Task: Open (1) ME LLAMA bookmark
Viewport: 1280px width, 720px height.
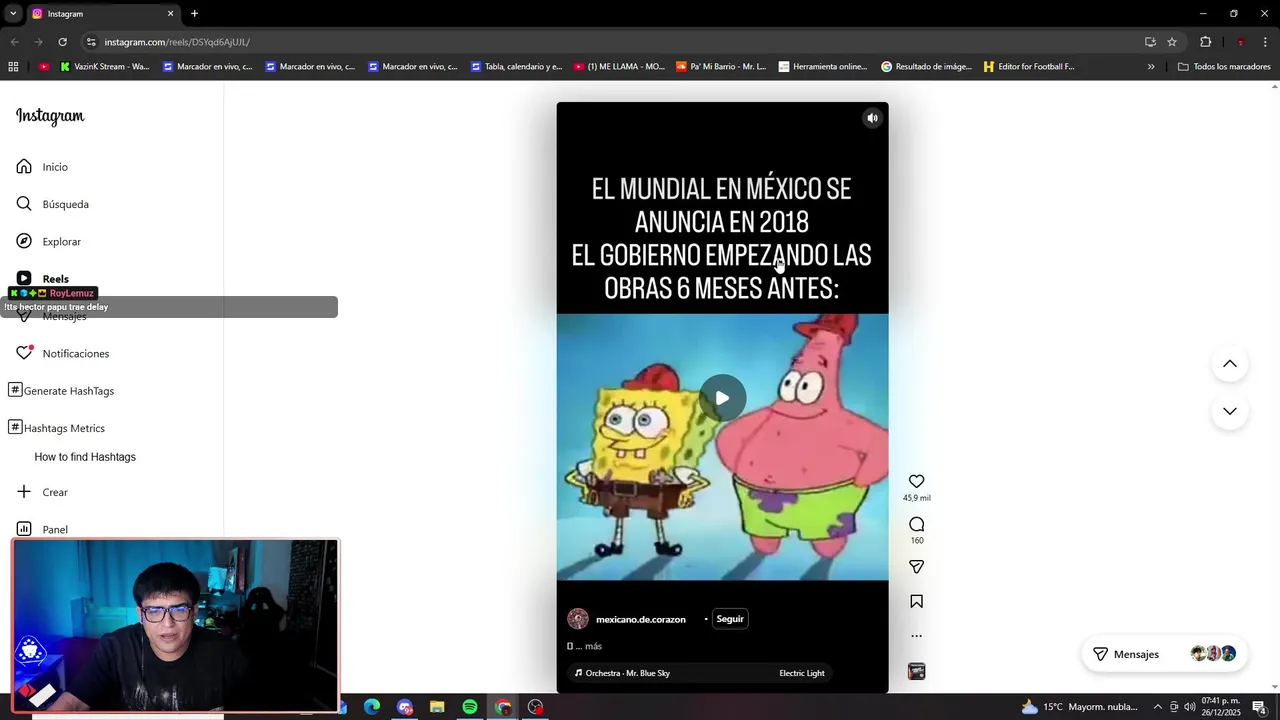Action: tap(619, 67)
